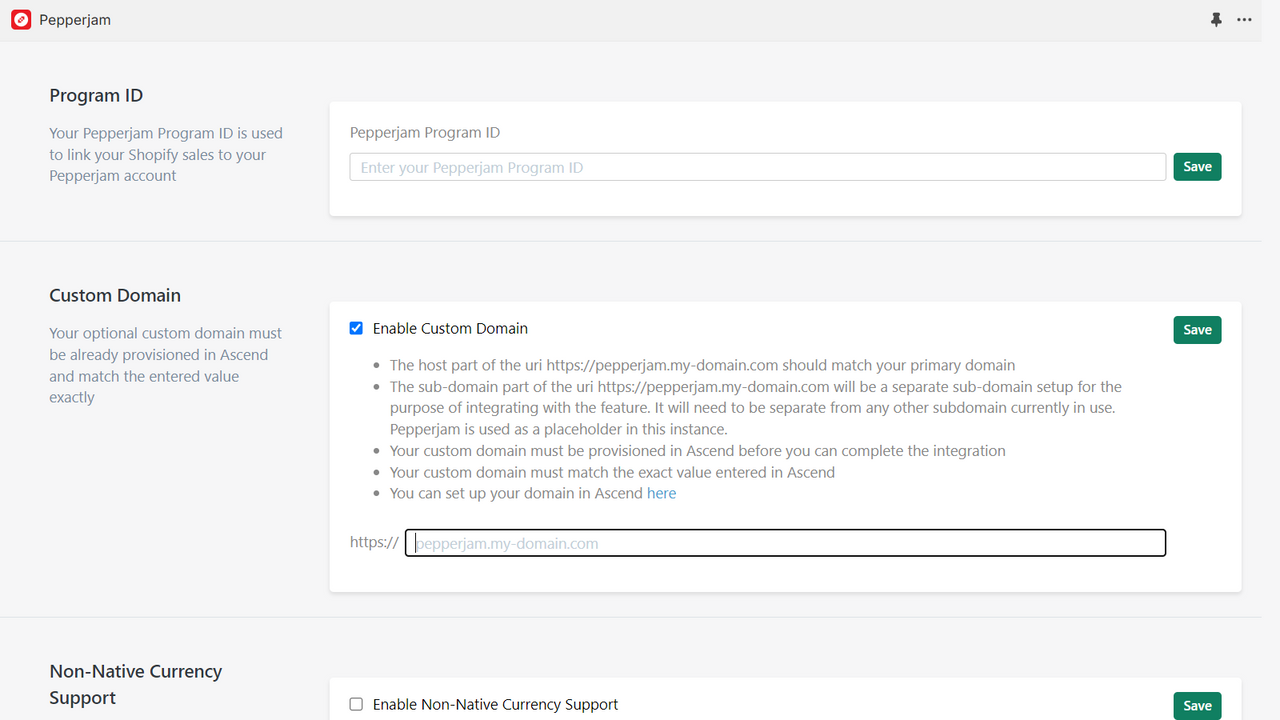Viewport: 1280px width, 720px height.
Task: Click bullet 'must be provisioned in Ascend before'
Action: (x=698, y=451)
